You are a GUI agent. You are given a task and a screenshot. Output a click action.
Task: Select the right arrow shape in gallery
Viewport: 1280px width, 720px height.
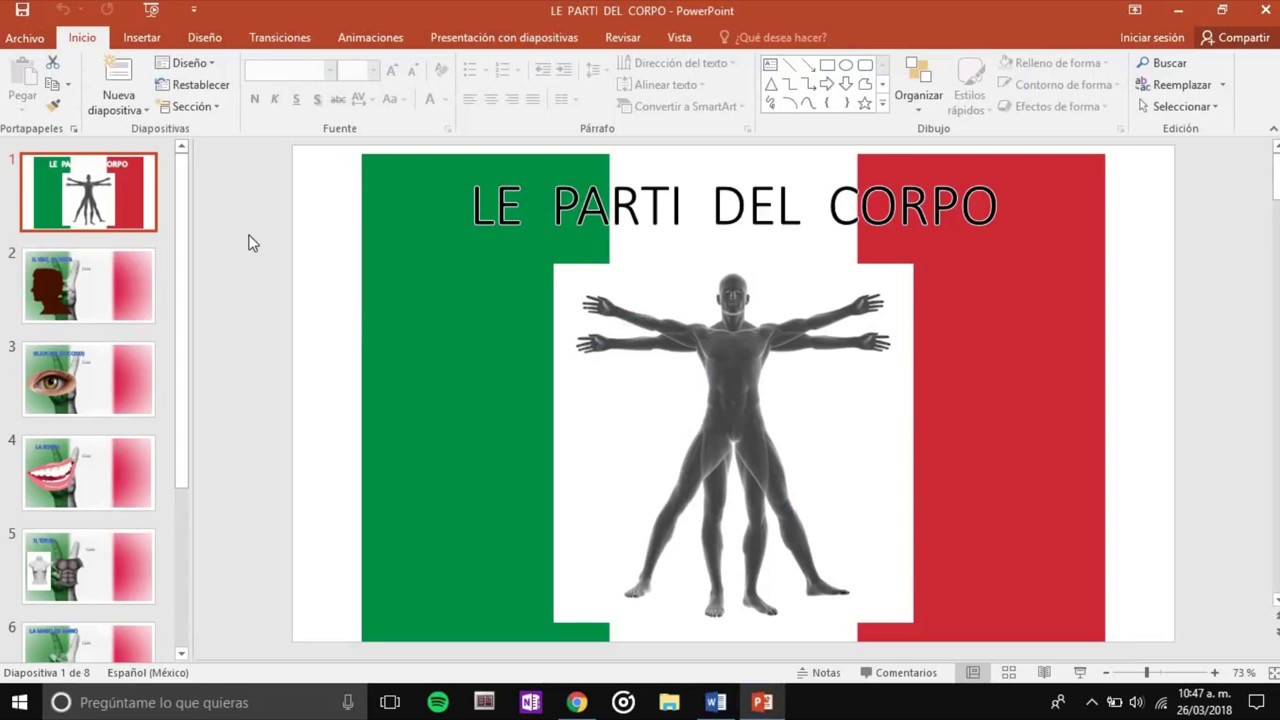[x=827, y=84]
